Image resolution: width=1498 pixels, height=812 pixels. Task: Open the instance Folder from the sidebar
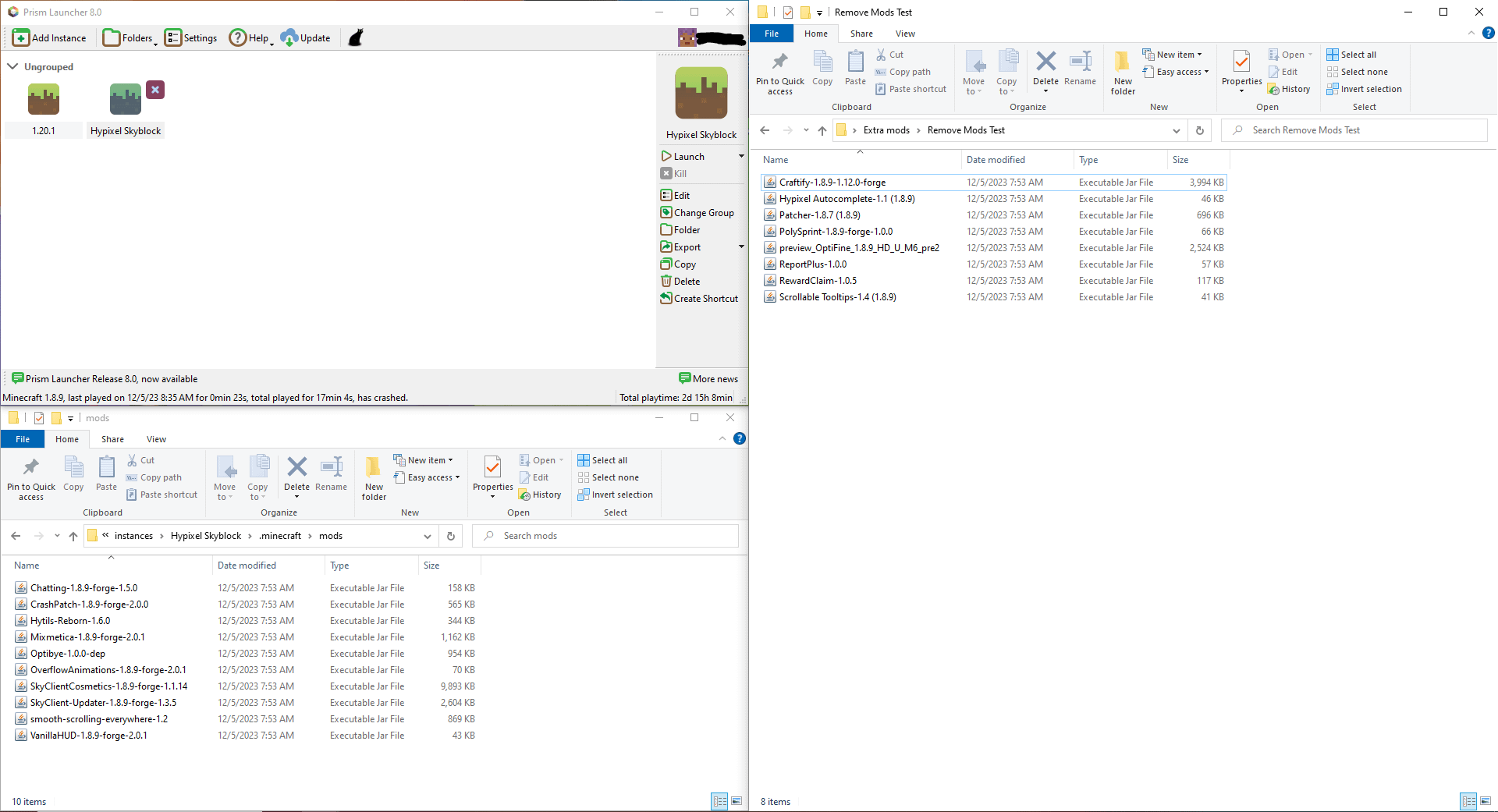click(680, 229)
